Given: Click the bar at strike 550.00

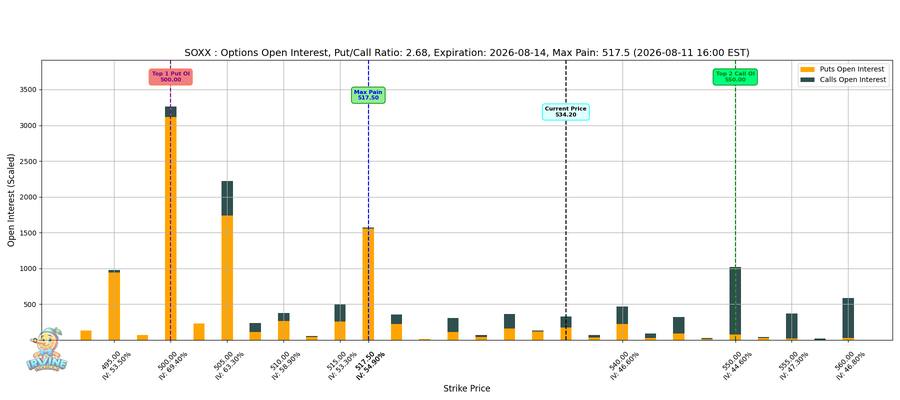Looking at the screenshot, I should point(735,304).
